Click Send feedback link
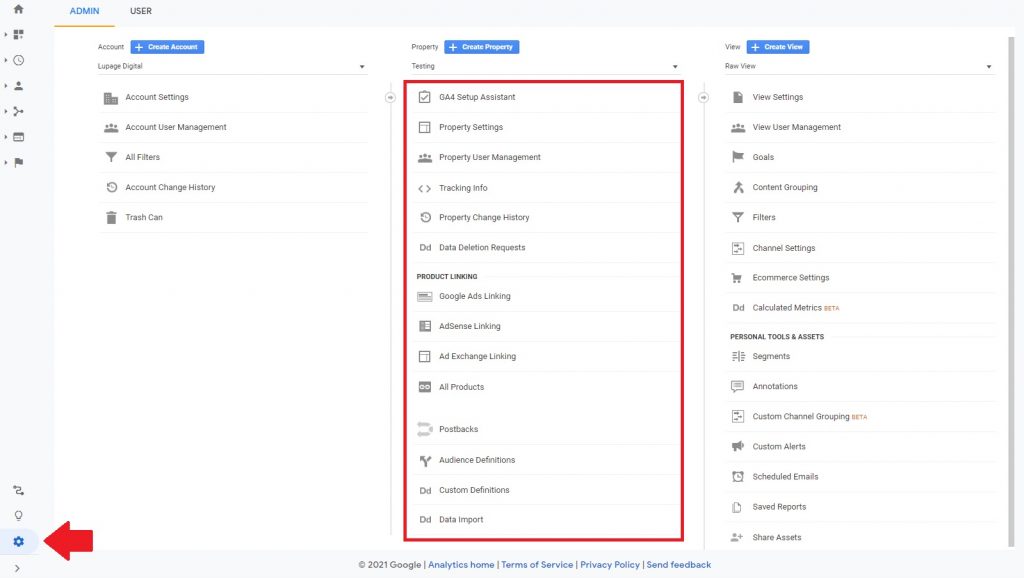 click(x=679, y=564)
